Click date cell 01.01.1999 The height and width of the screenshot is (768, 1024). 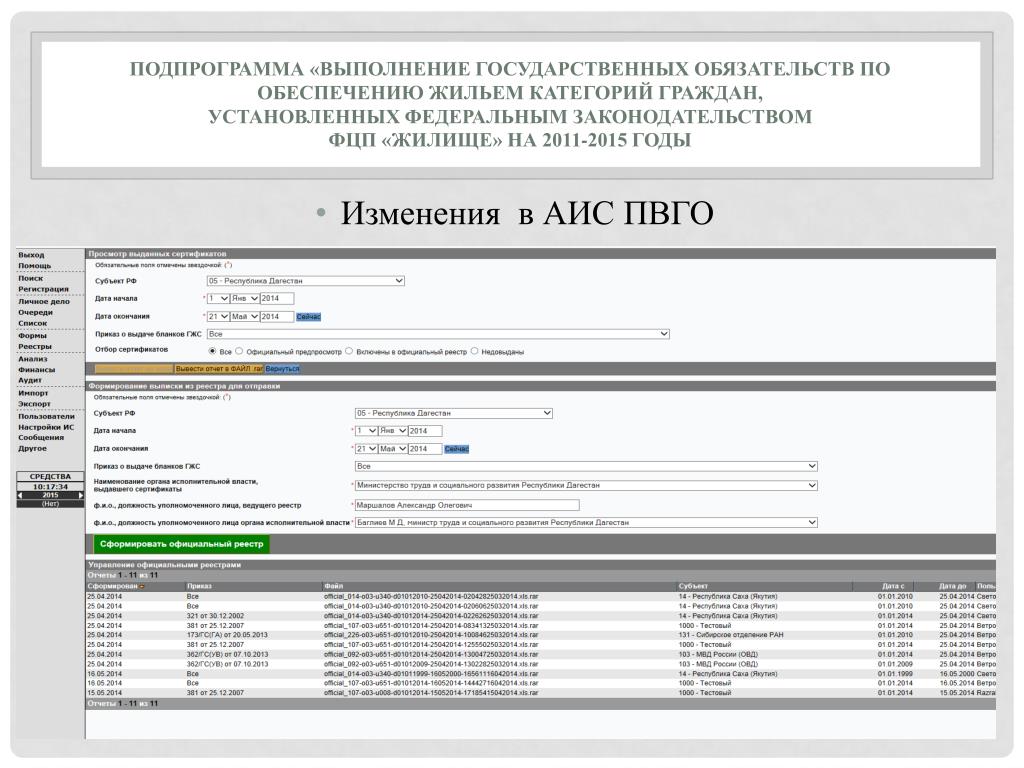895,674
